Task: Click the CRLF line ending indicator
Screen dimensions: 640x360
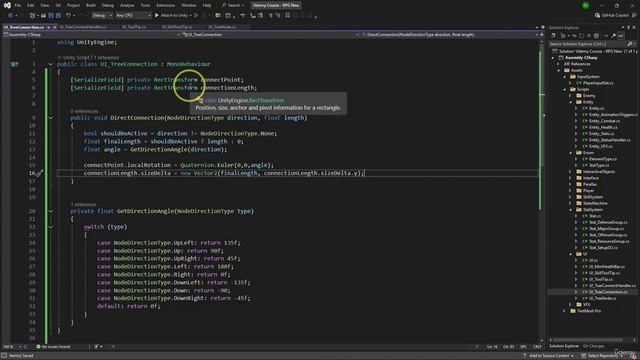Action: (537, 347)
